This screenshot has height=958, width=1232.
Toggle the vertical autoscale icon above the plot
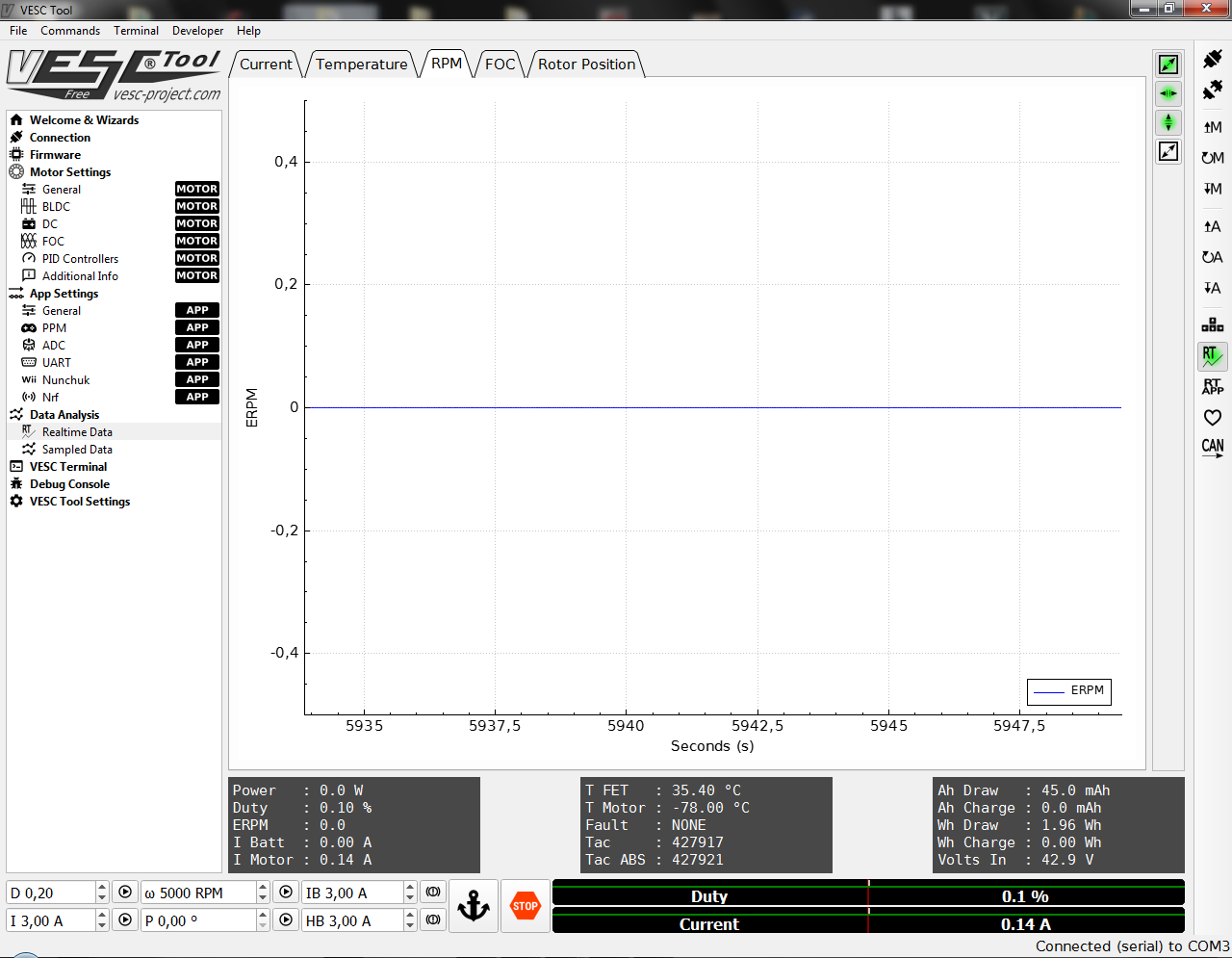[1168, 123]
